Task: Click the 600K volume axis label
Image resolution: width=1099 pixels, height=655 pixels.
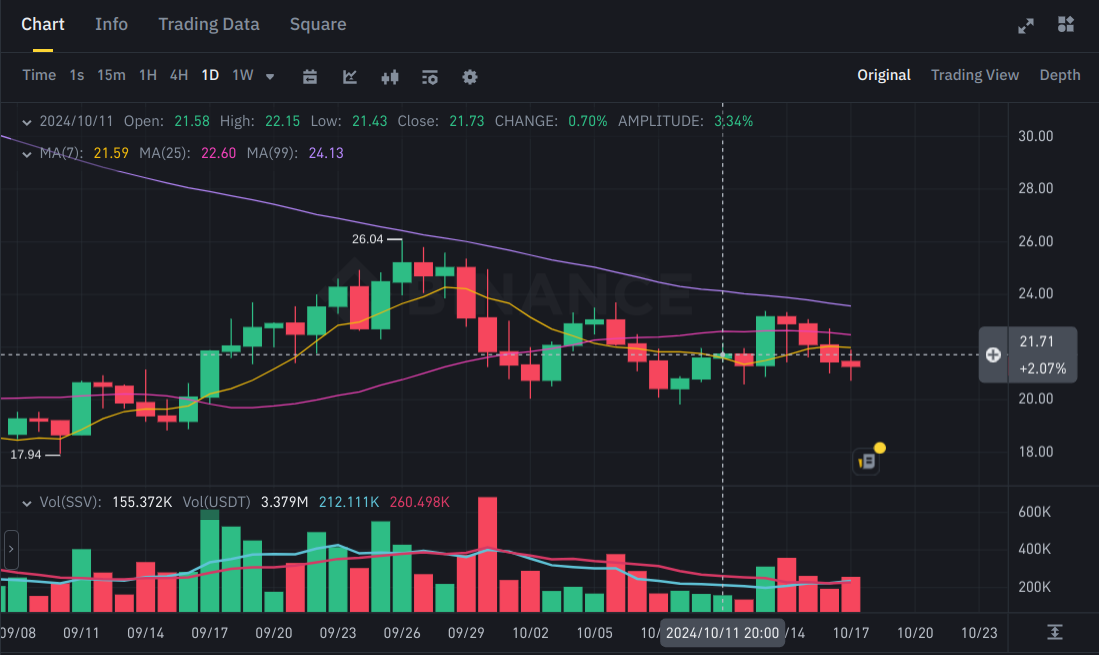Action: tap(1035, 512)
